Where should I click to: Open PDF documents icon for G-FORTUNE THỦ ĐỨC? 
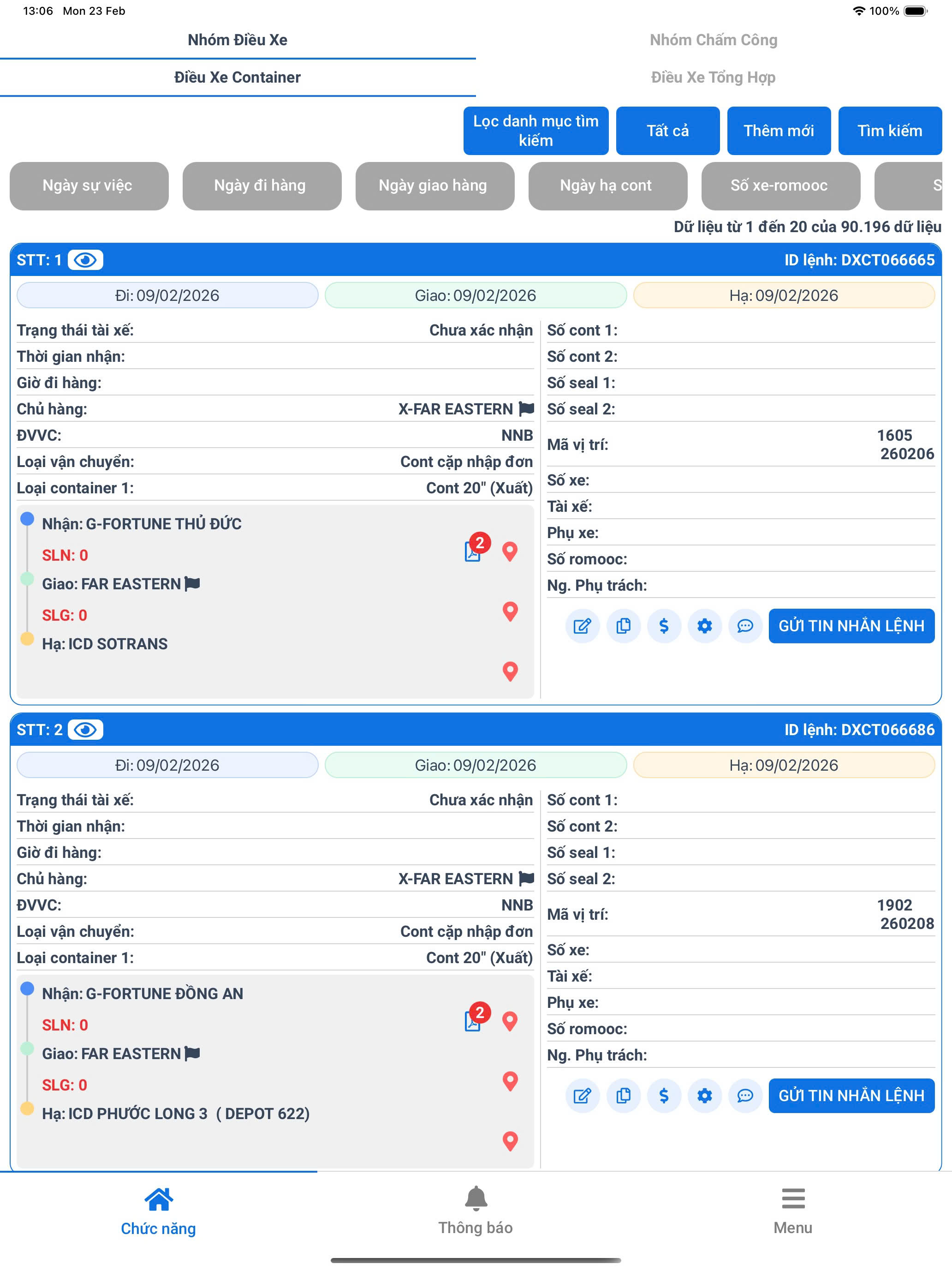coord(473,551)
